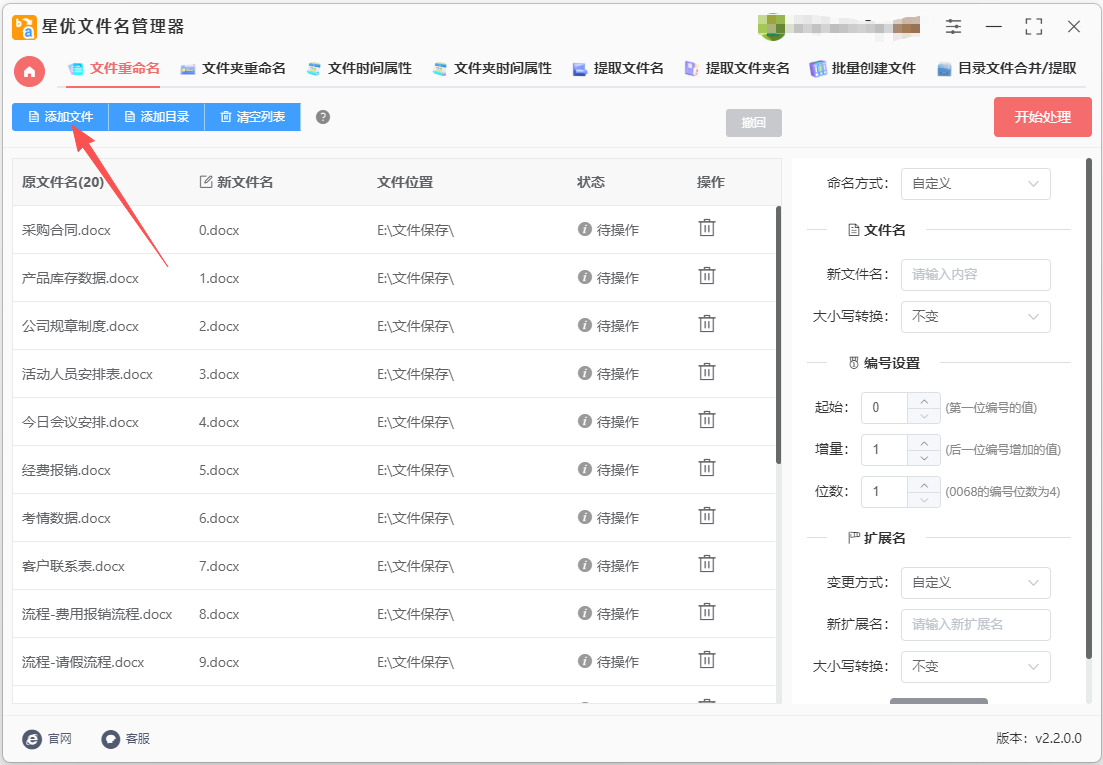1103x765 pixels.
Task: Open 扩展名 section's 大小写转换 dropdown
Action: point(975,666)
